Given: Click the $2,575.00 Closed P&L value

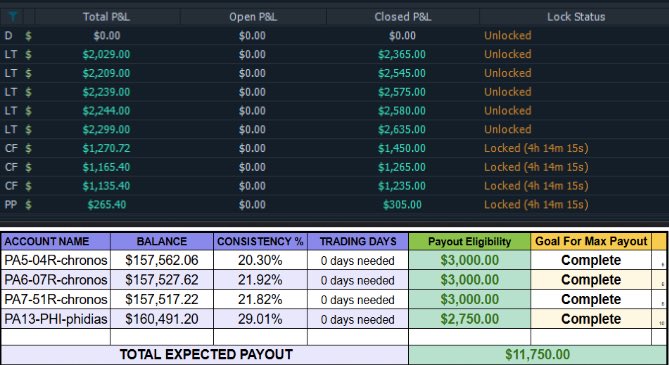Looking at the screenshot, I should (x=402, y=92).
